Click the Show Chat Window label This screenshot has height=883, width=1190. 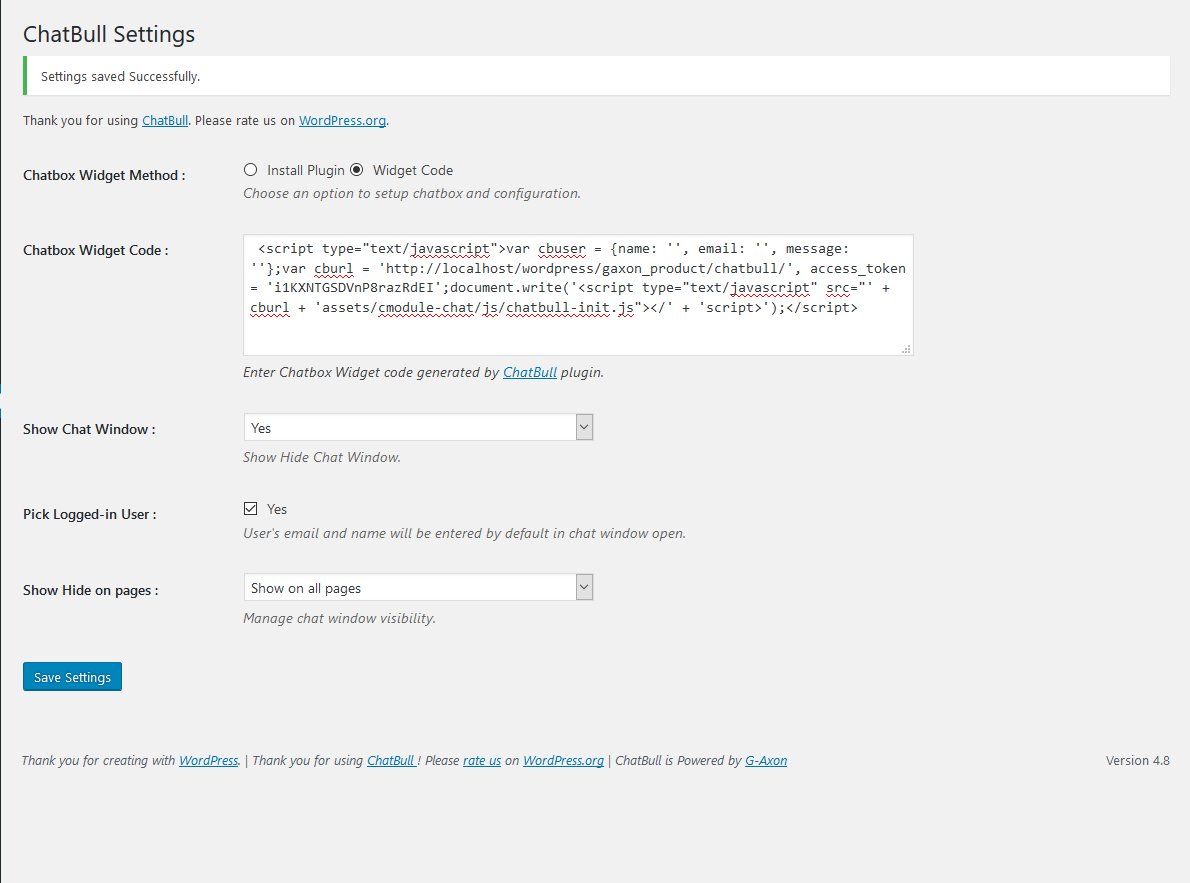click(89, 430)
